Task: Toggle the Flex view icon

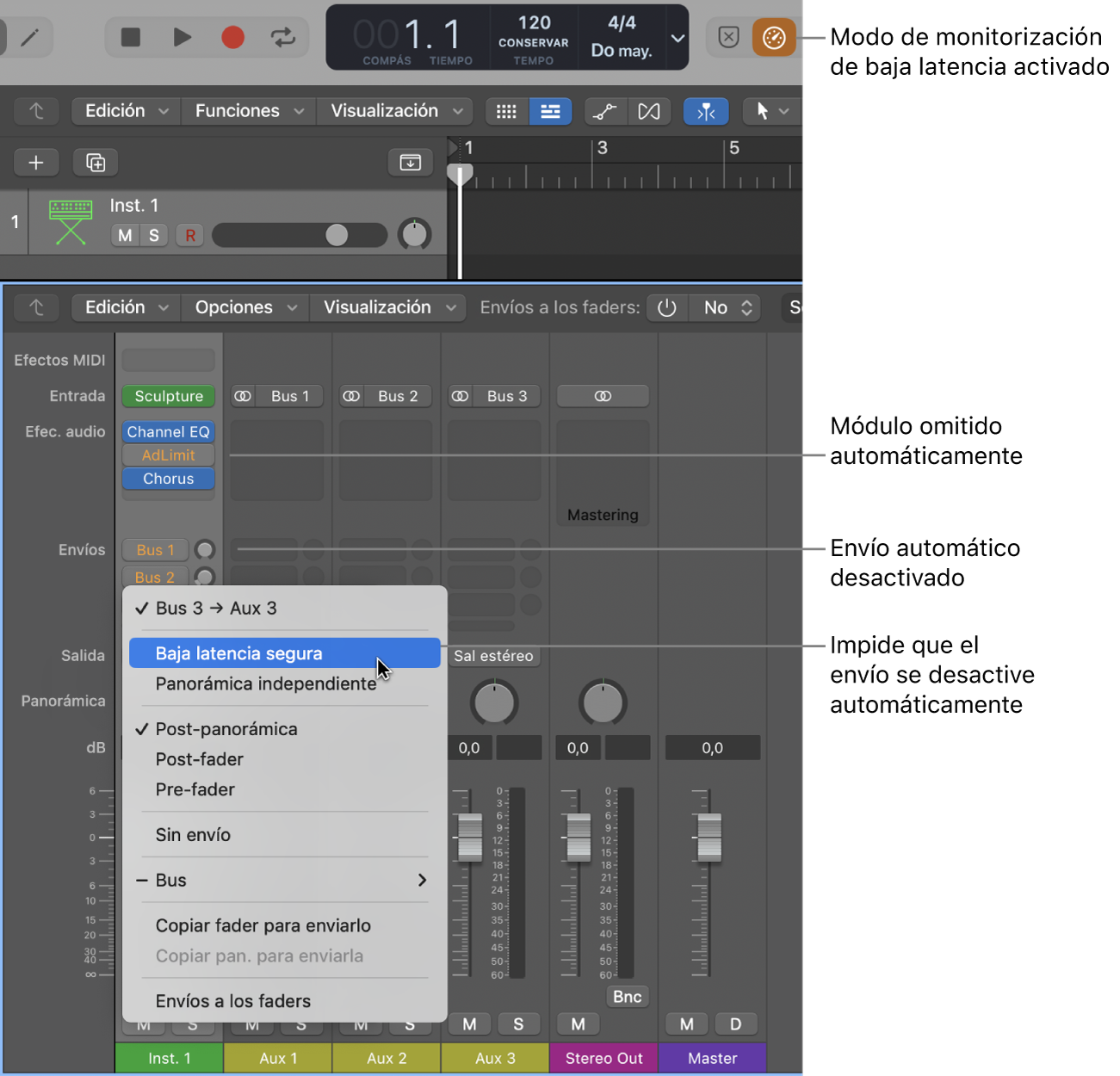Action: [x=649, y=112]
